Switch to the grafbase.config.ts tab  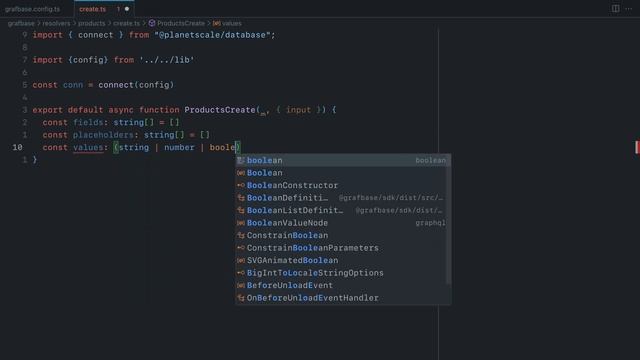[x=33, y=9]
